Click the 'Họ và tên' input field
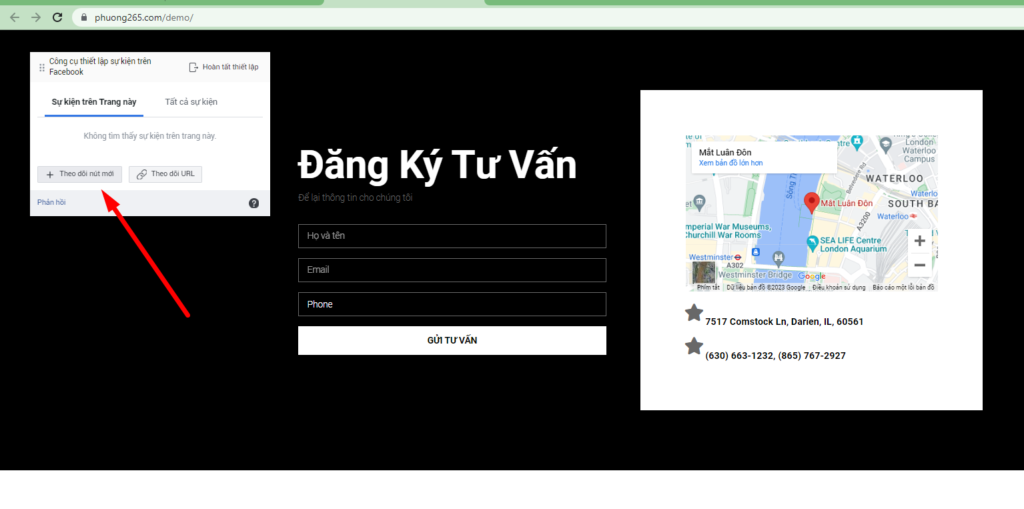This screenshot has width=1024, height=509. click(x=452, y=236)
